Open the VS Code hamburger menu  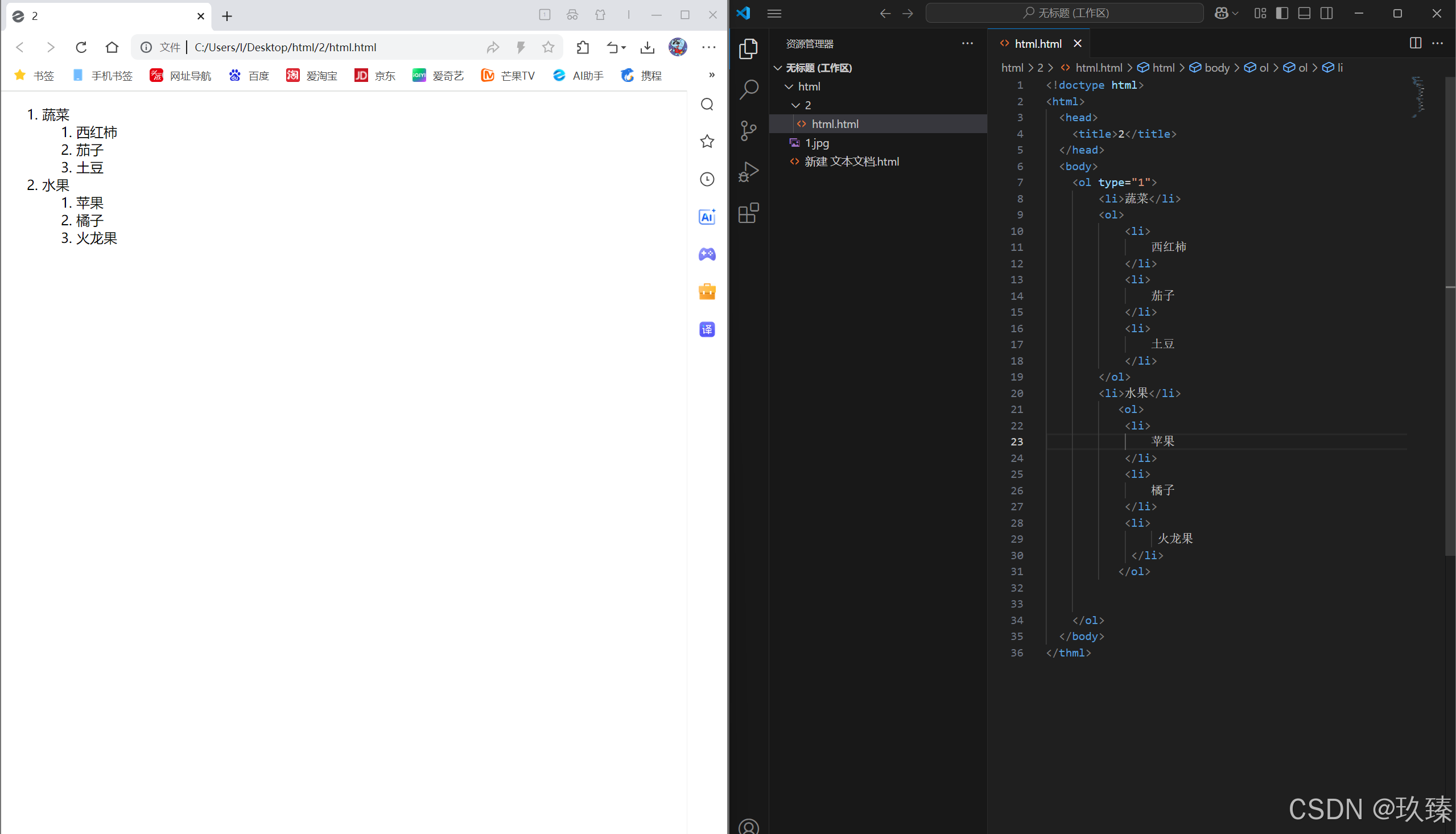[x=774, y=13]
